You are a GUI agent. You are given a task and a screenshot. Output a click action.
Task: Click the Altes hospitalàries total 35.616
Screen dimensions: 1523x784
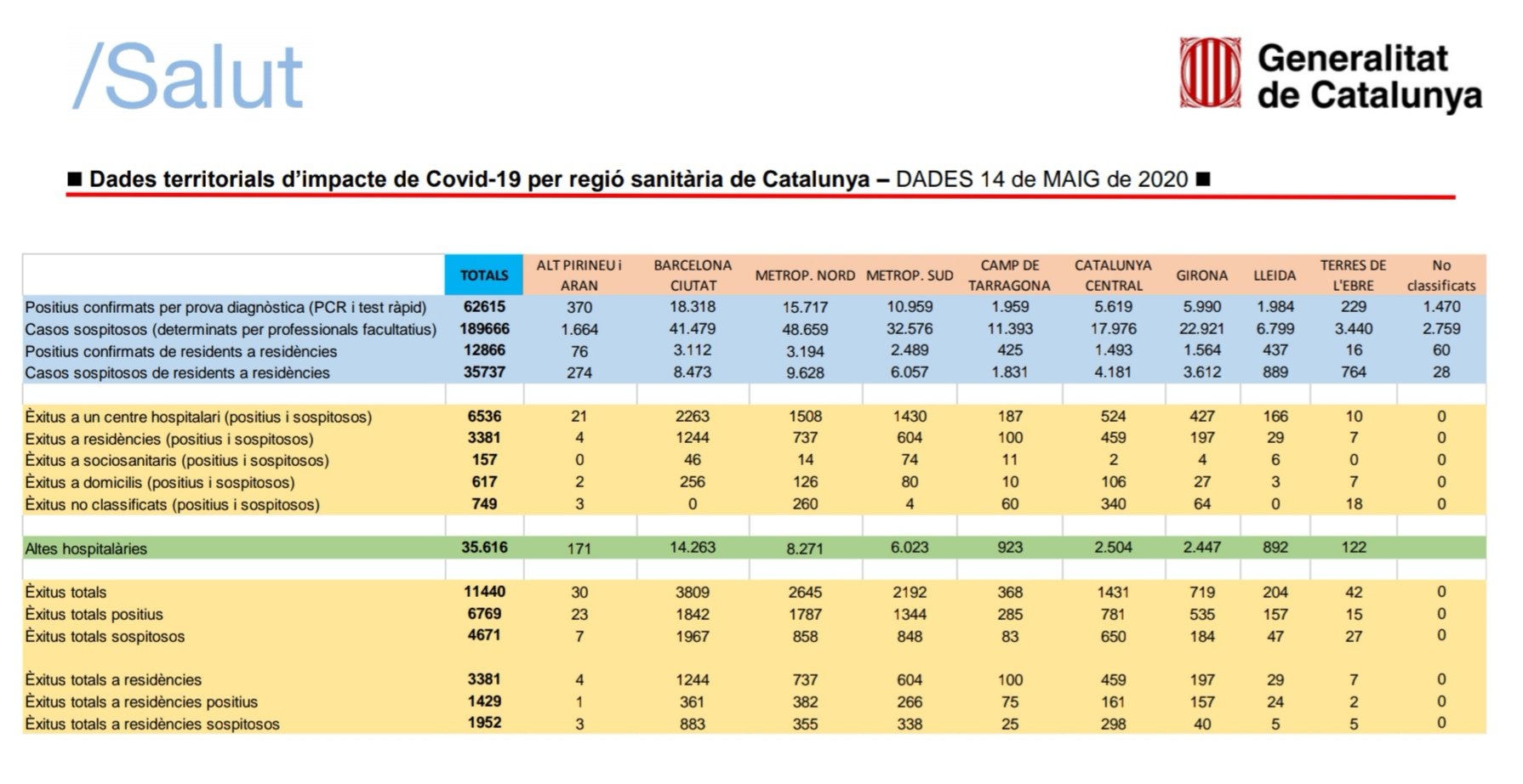click(x=484, y=547)
